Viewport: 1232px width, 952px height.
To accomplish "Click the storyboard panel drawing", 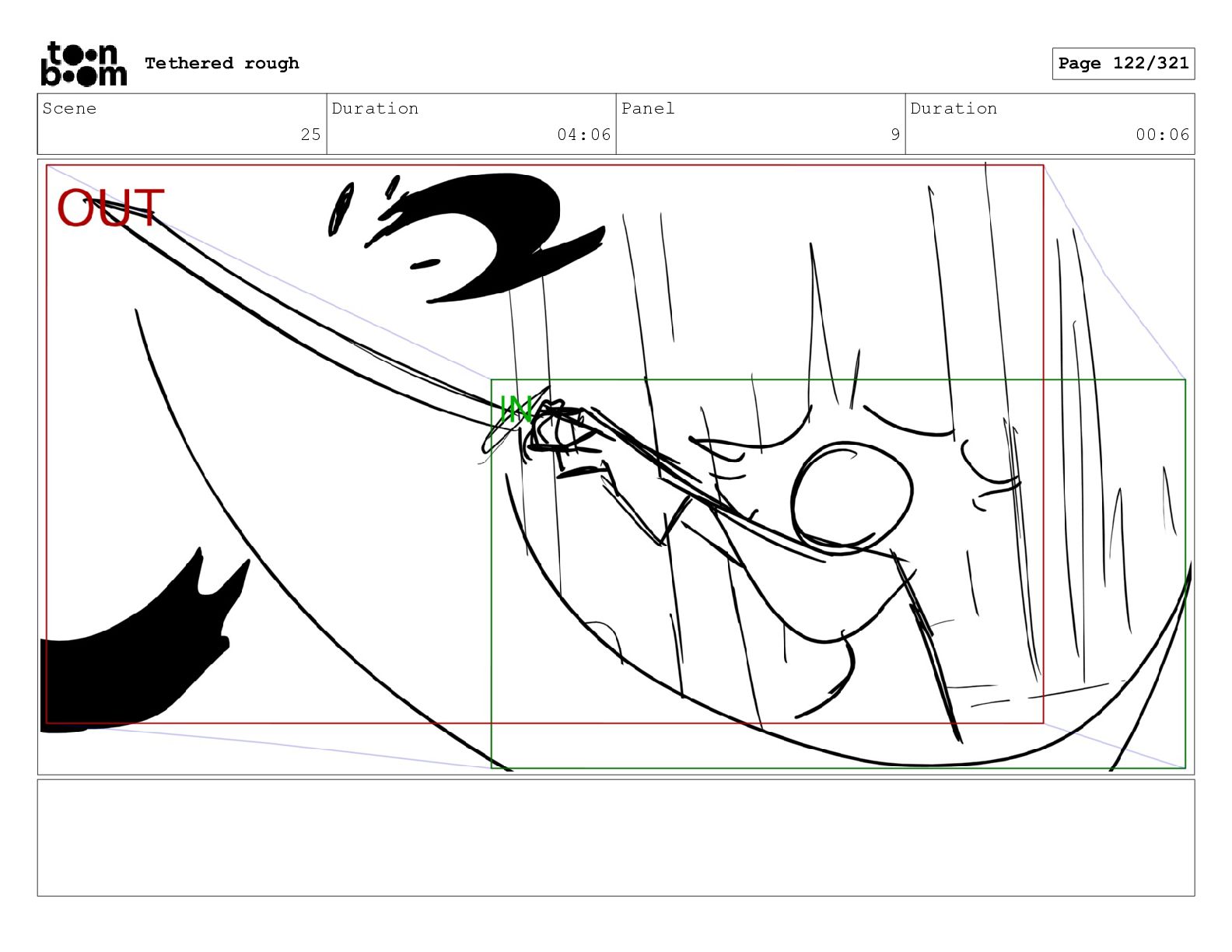I will [x=615, y=467].
